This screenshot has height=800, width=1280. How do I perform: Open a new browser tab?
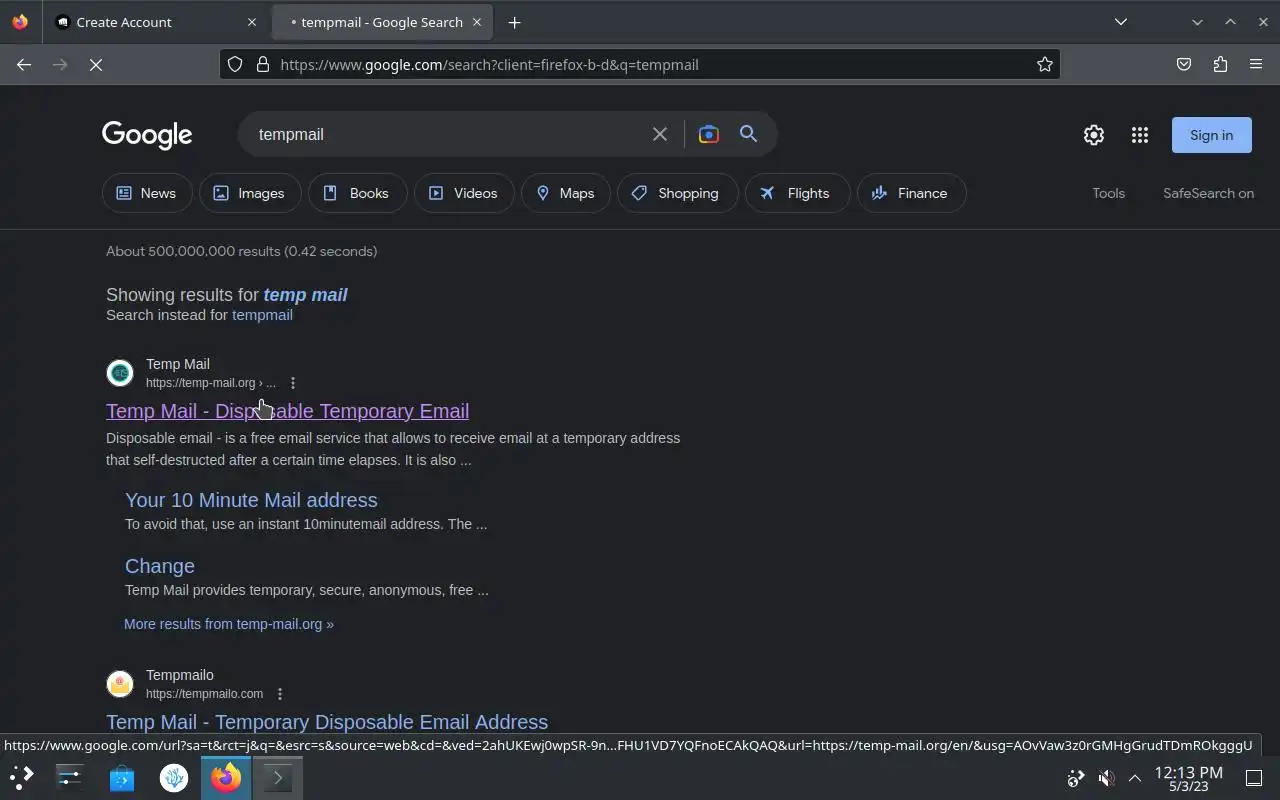coord(514,22)
